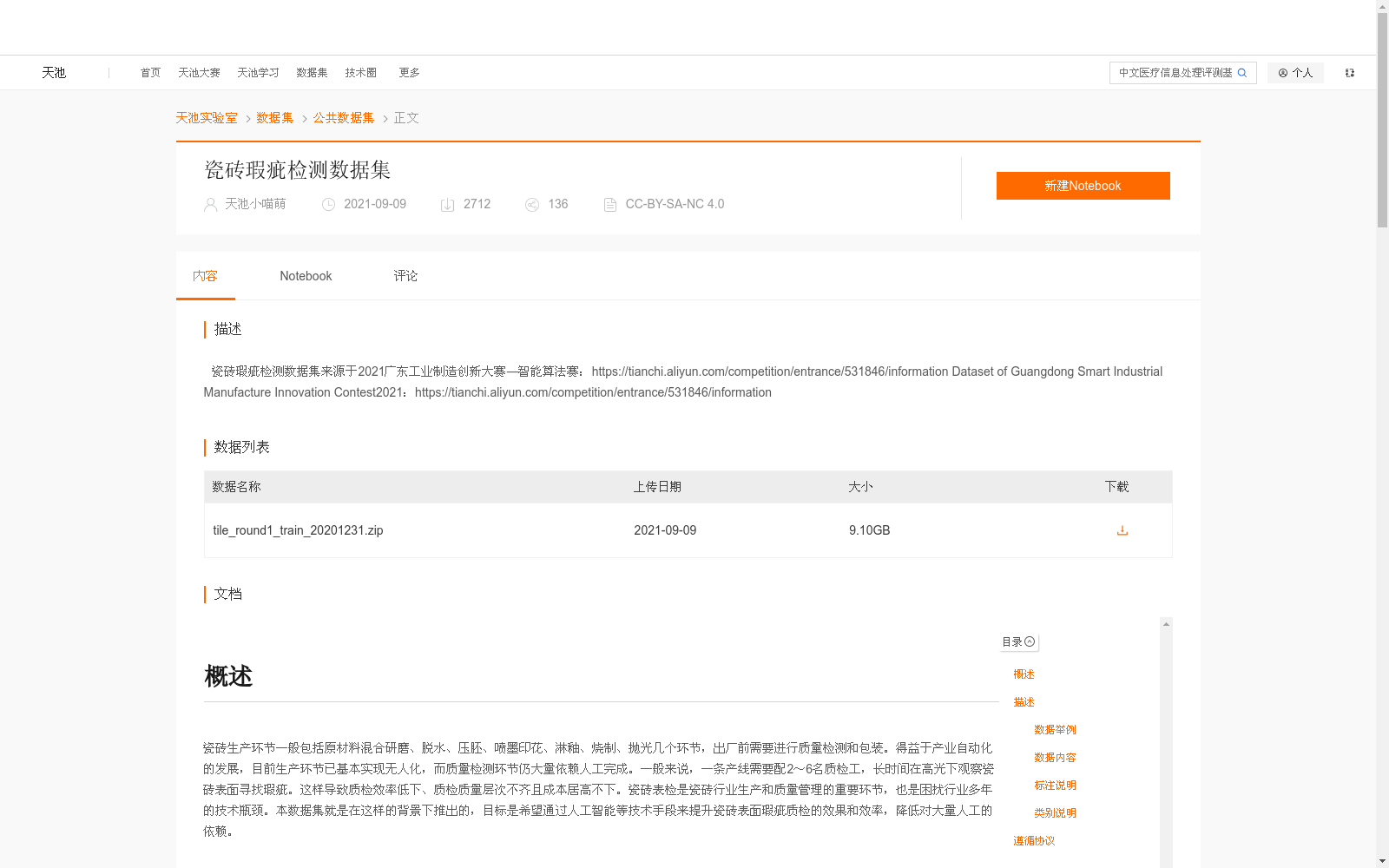Jump to 数据举例 in table of contents
Screen dimensions: 1389x868
1055,730
